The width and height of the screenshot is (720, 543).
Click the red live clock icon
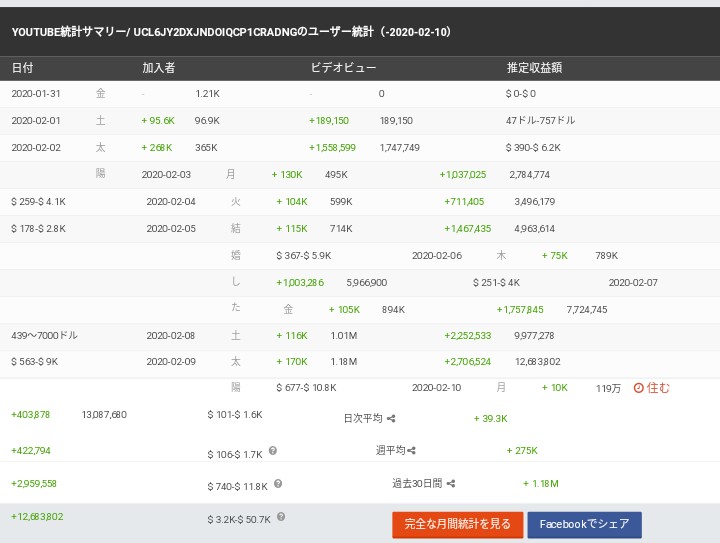(x=638, y=388)
